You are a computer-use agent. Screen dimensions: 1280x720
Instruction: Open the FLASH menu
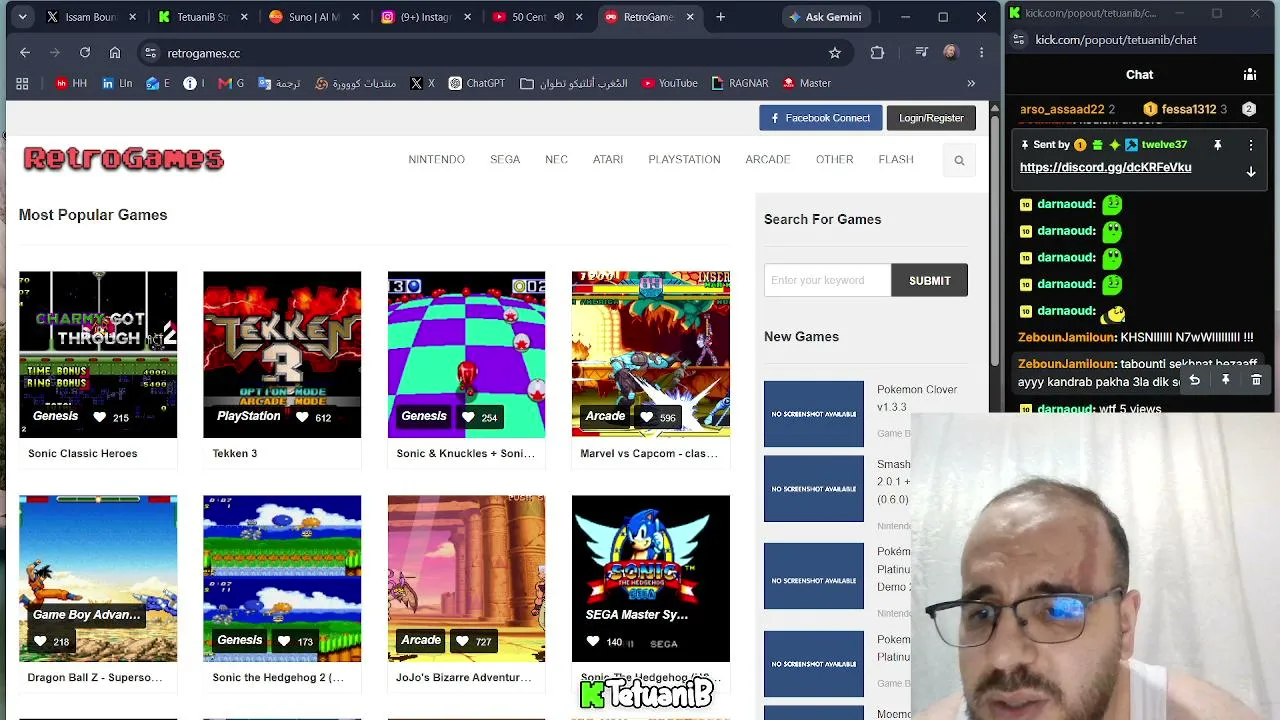[x=896, y=159]
